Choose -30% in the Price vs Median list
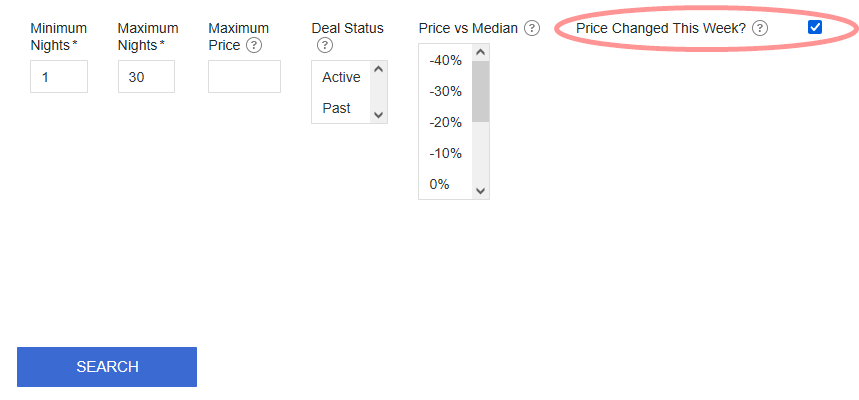The height and width of the screenshot is (400, 859). [x=445, y=91]
